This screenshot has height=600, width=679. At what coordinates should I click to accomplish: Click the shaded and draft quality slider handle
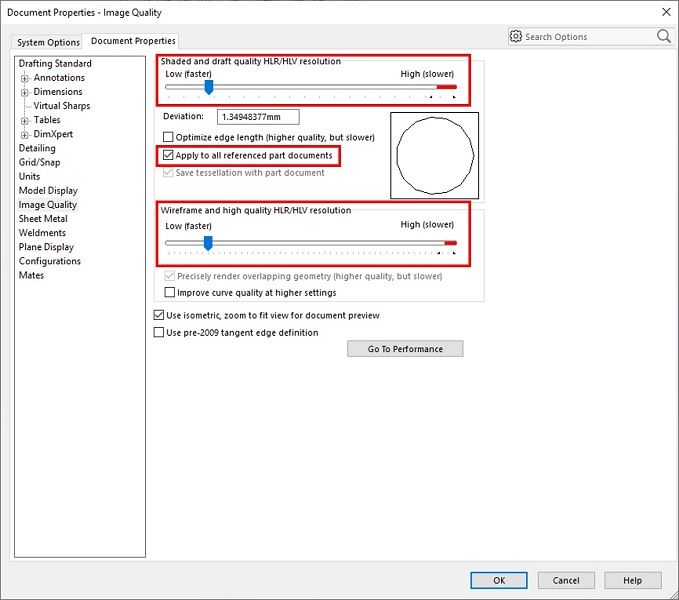tap(208, 88)
